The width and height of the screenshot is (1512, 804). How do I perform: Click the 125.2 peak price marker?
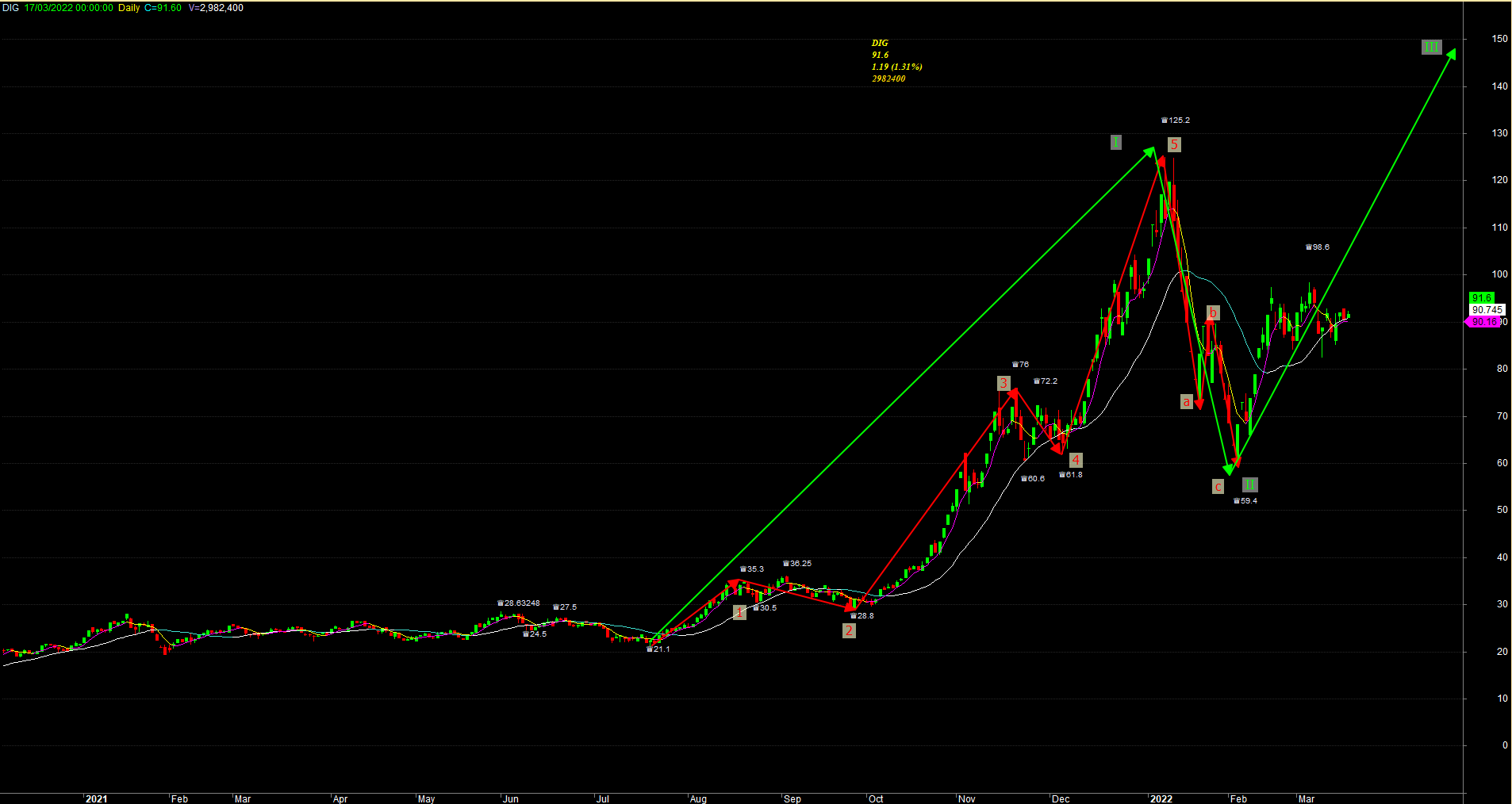pyautogui.click(x=1176, y=121)
